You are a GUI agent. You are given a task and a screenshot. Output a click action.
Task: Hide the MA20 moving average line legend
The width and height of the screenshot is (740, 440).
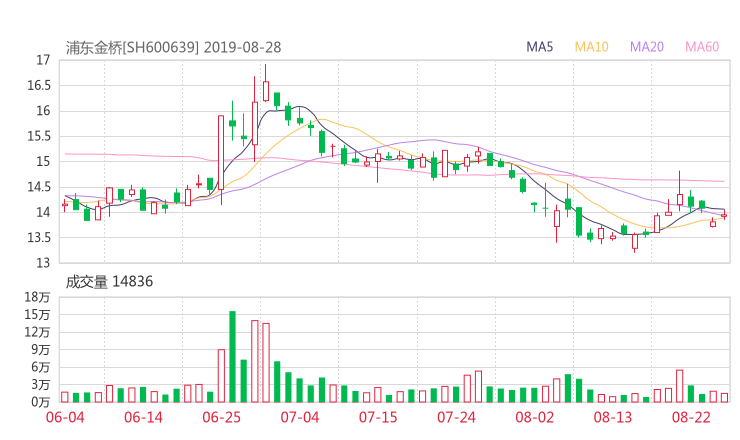[x=647, y=46]
